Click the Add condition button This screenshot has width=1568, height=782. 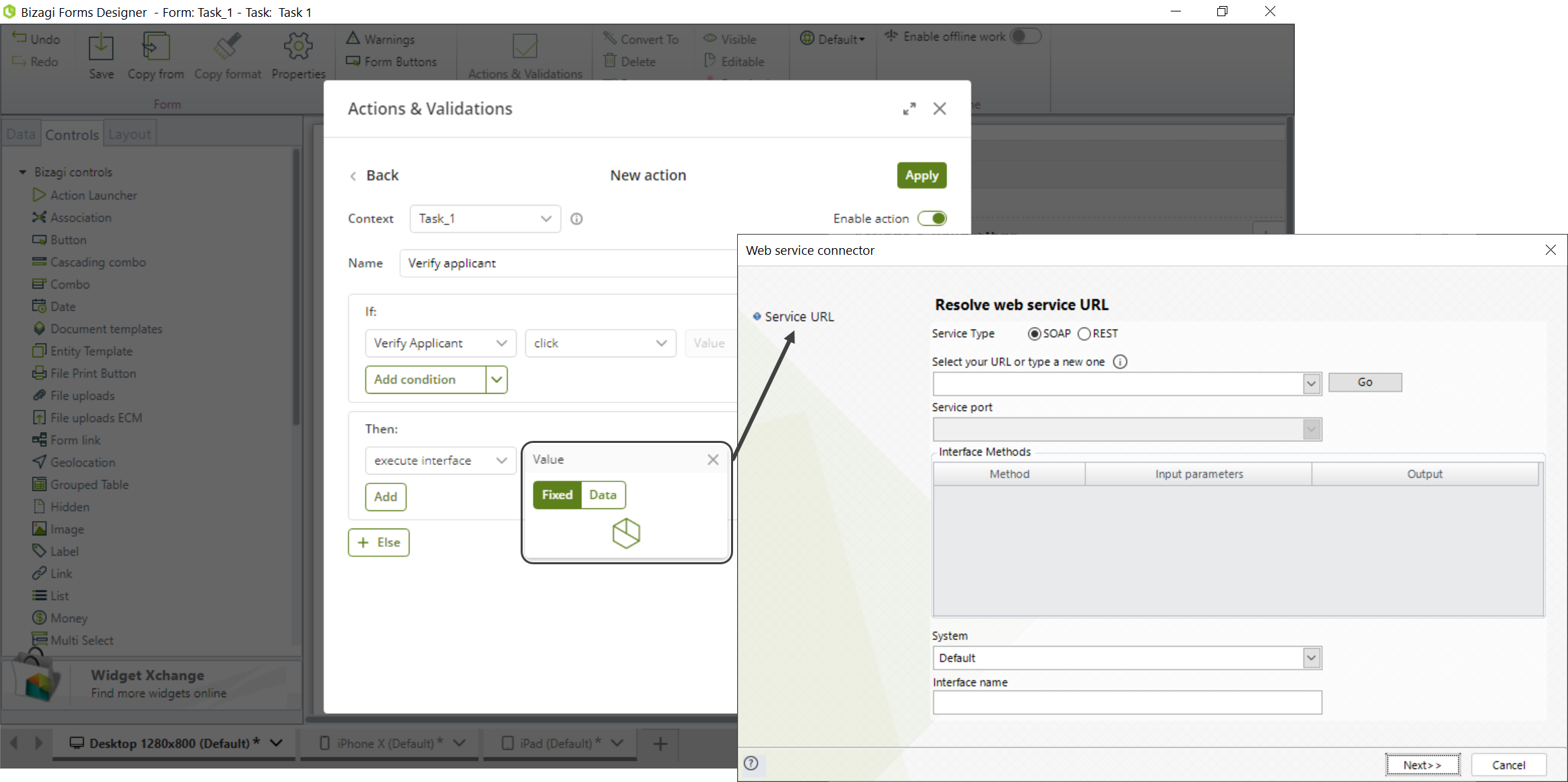(426, 380)
